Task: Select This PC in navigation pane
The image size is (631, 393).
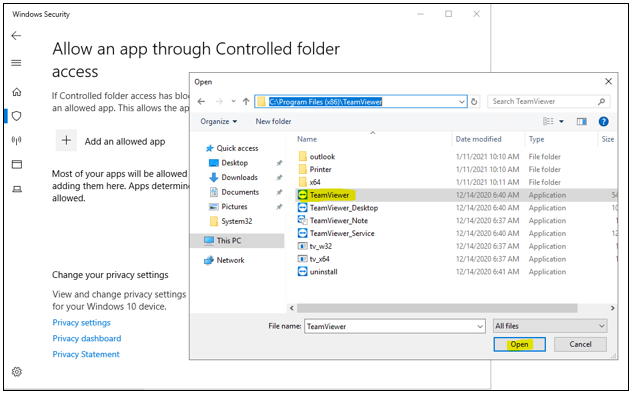Action: [x=237, y=241]
